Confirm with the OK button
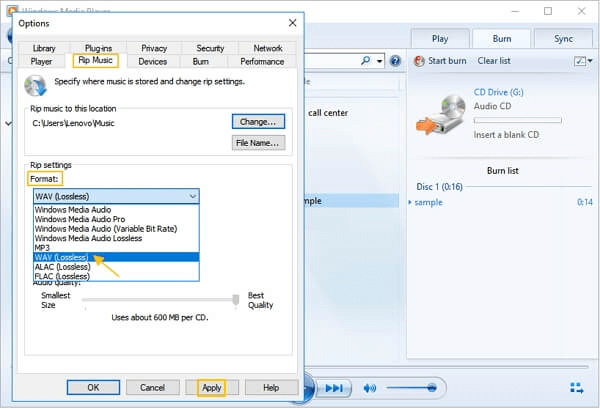Viewport: 600px width, 409px height. click(93, 388)
